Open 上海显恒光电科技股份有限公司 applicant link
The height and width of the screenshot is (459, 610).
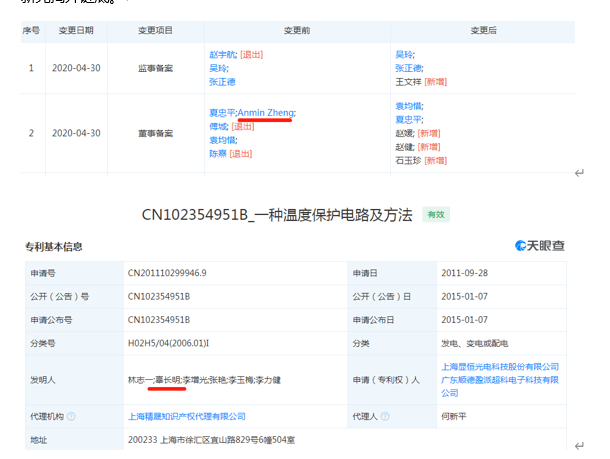[500, 366]
